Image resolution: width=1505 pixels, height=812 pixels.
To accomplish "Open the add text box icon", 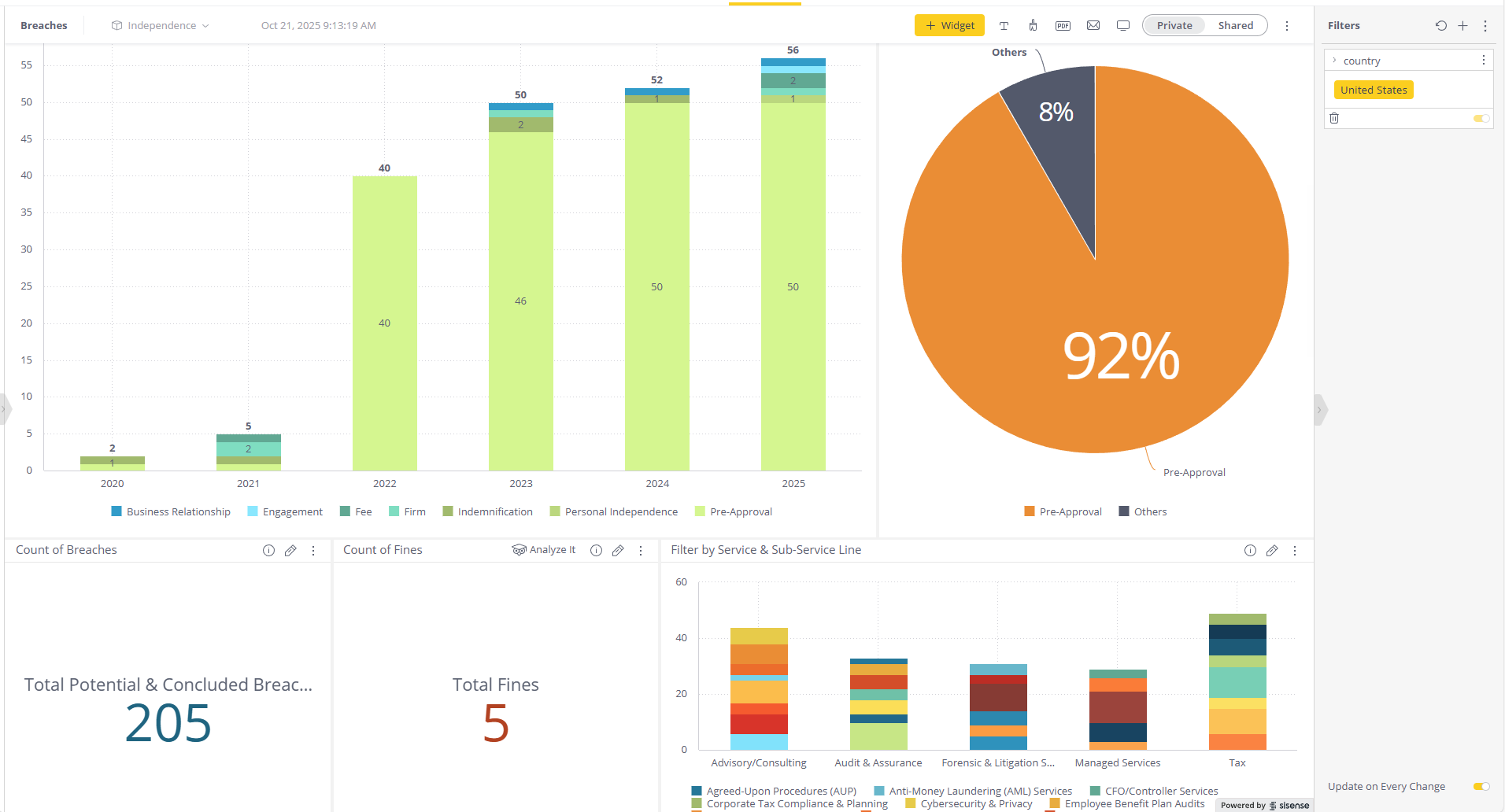I will [1004, 25].
